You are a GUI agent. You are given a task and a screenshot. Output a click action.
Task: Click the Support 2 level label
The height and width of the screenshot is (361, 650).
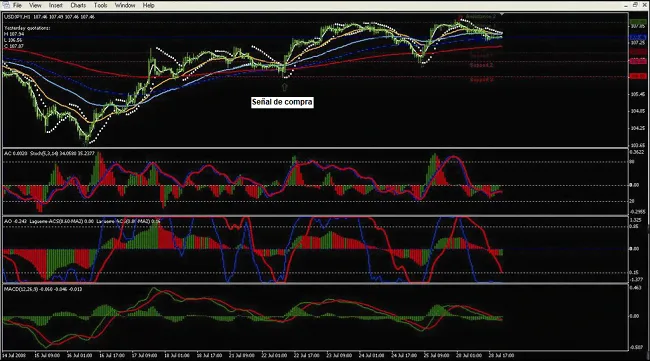pyautogui.click(x=481, y=65)
